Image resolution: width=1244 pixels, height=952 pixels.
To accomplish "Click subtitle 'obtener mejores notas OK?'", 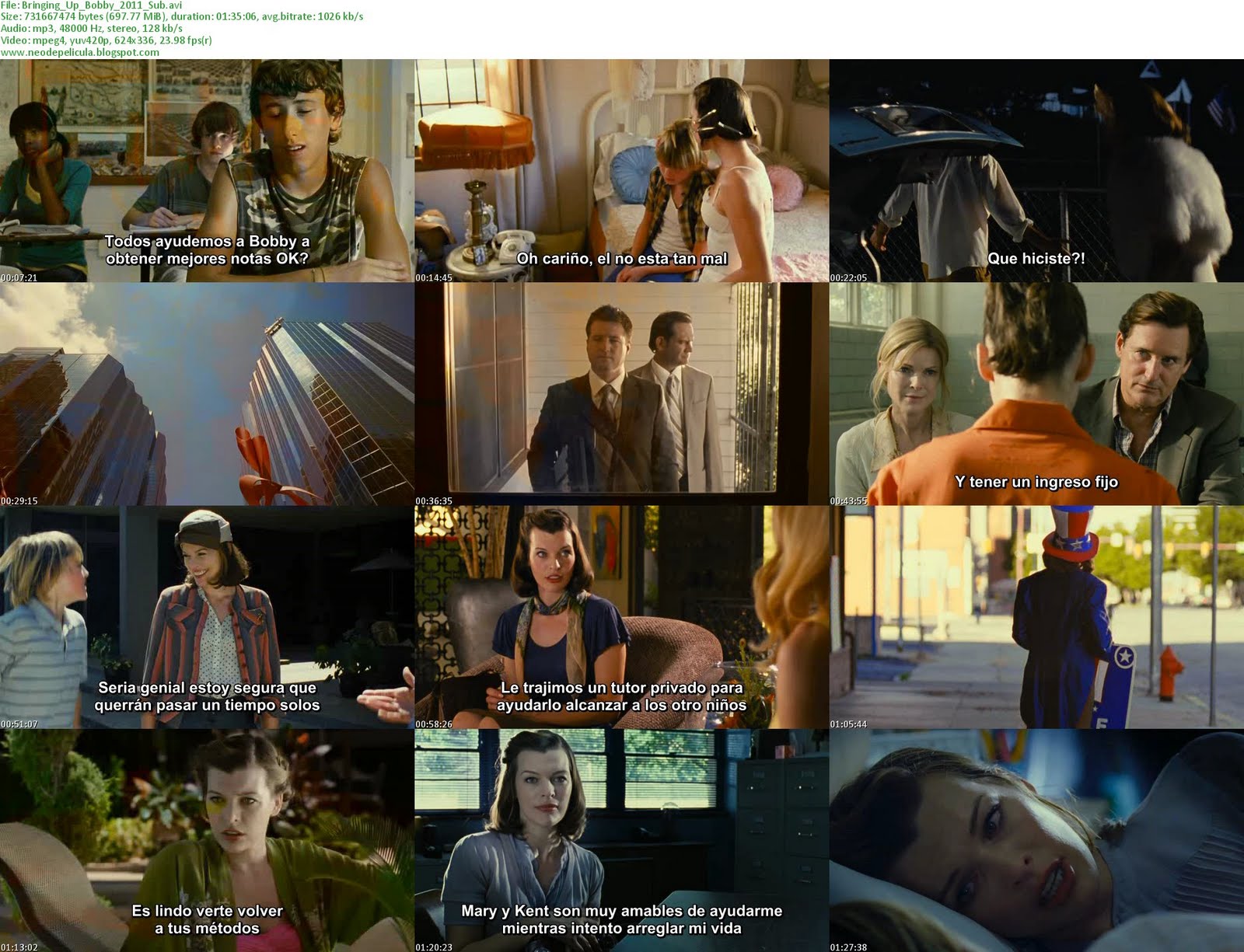I will point(207,259).
